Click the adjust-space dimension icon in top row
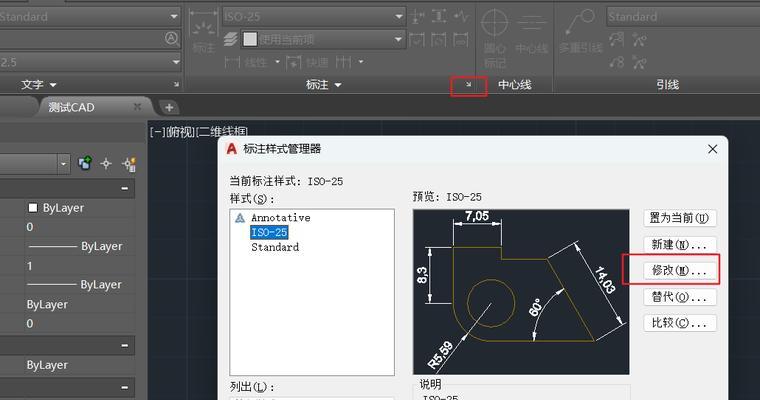 [439, 16]
